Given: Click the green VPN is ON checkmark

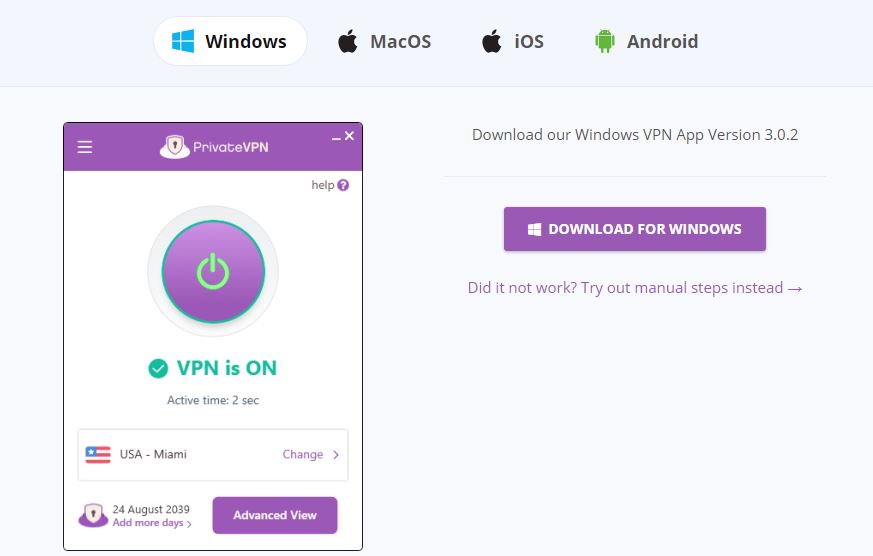Looking at the screenshot, I should [x=158, y=368].
